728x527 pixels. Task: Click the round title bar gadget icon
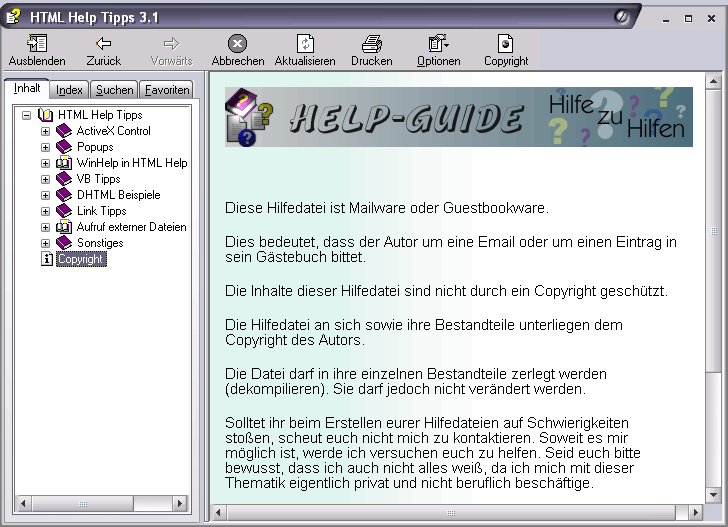pyautogui.click(x=621, y=17)
